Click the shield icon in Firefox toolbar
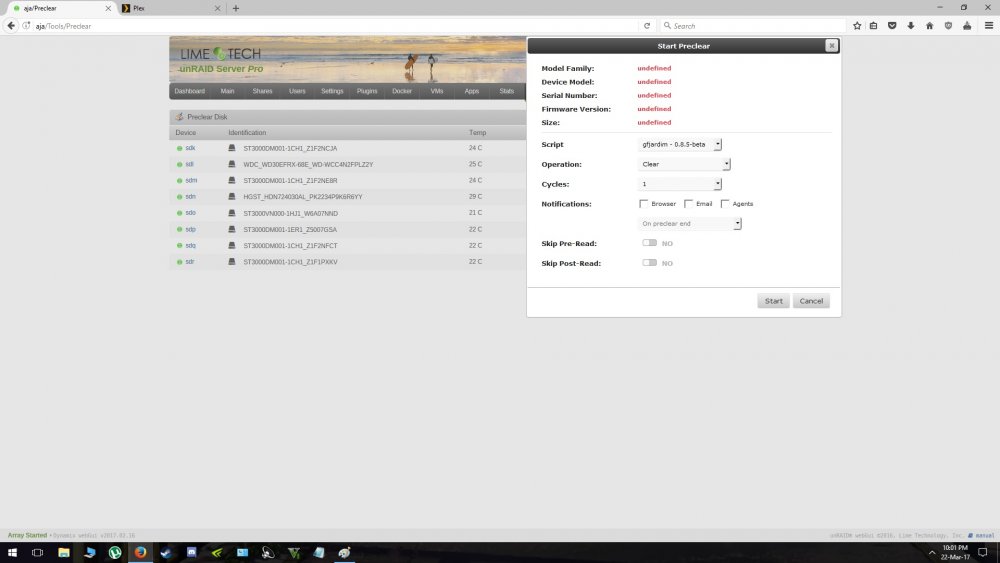The image size is (1000, 563). pyautogui.click(x=948, y=26)
